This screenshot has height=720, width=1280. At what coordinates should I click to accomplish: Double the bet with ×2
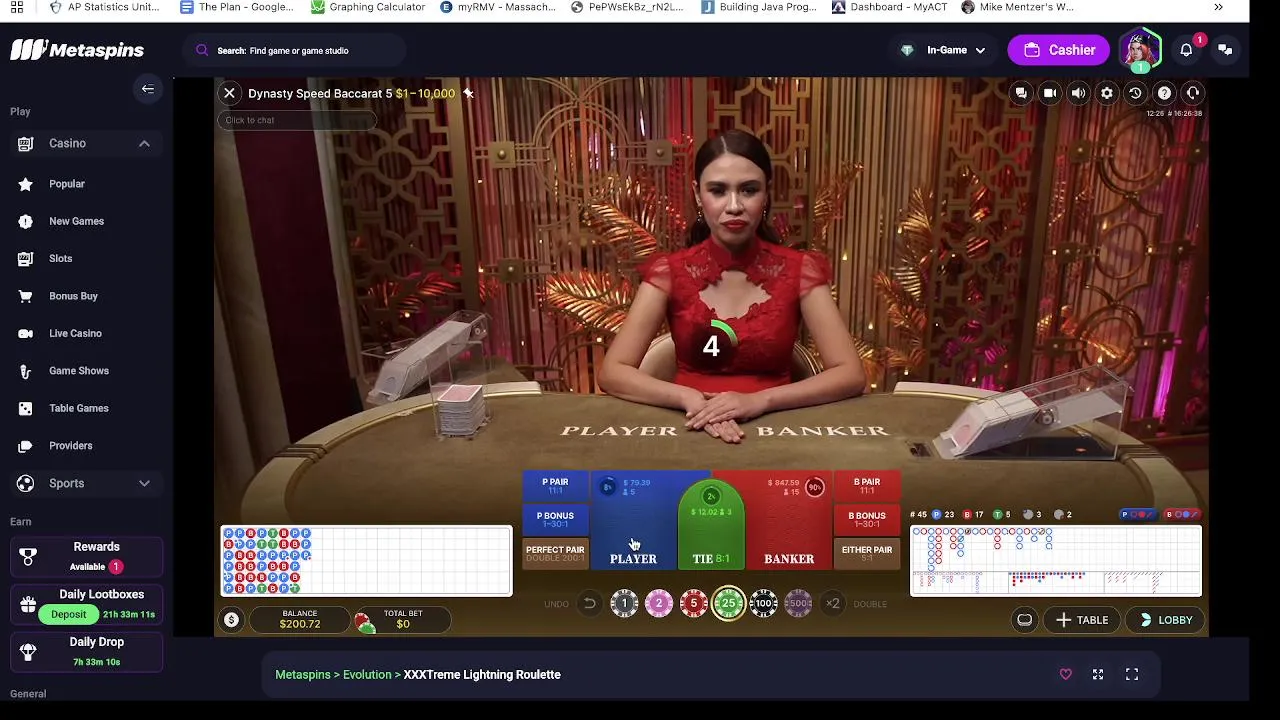[832, 603]
